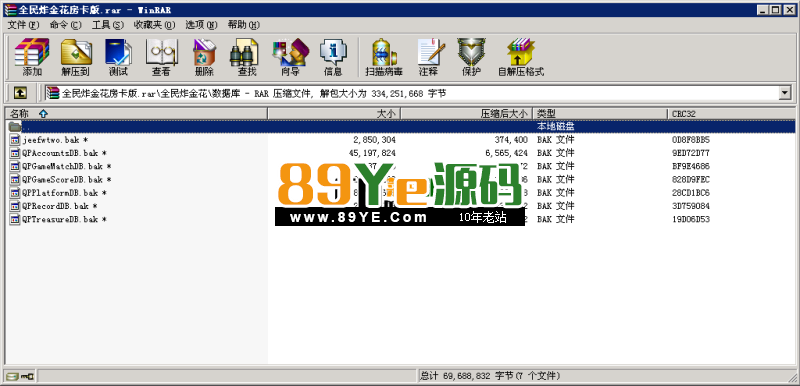Screen dimensions: 800x386
Task: Expand the archive path dropdown arrow
Action: point(785,93)
